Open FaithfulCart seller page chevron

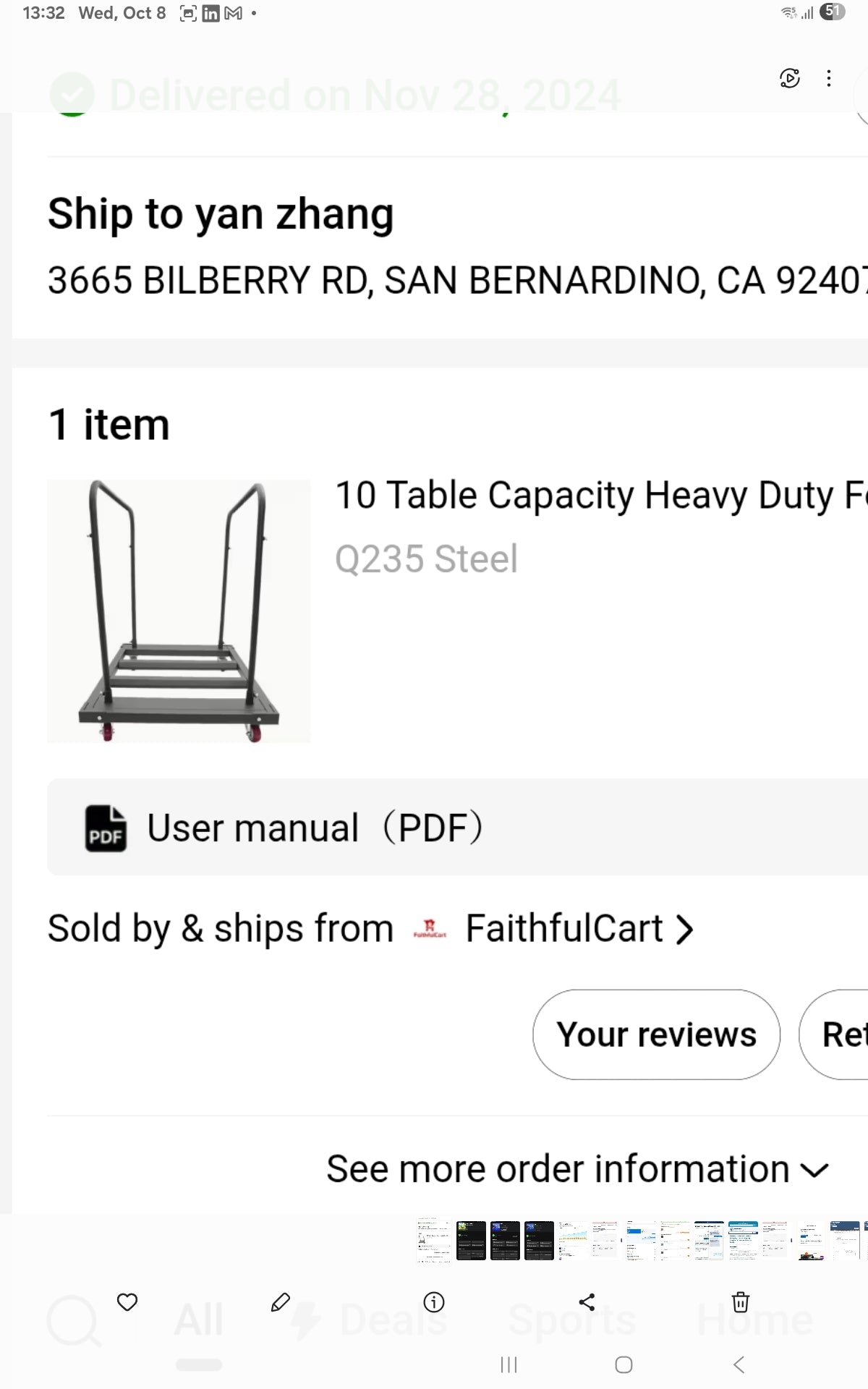pyautogui.click(x=684, y=930)
